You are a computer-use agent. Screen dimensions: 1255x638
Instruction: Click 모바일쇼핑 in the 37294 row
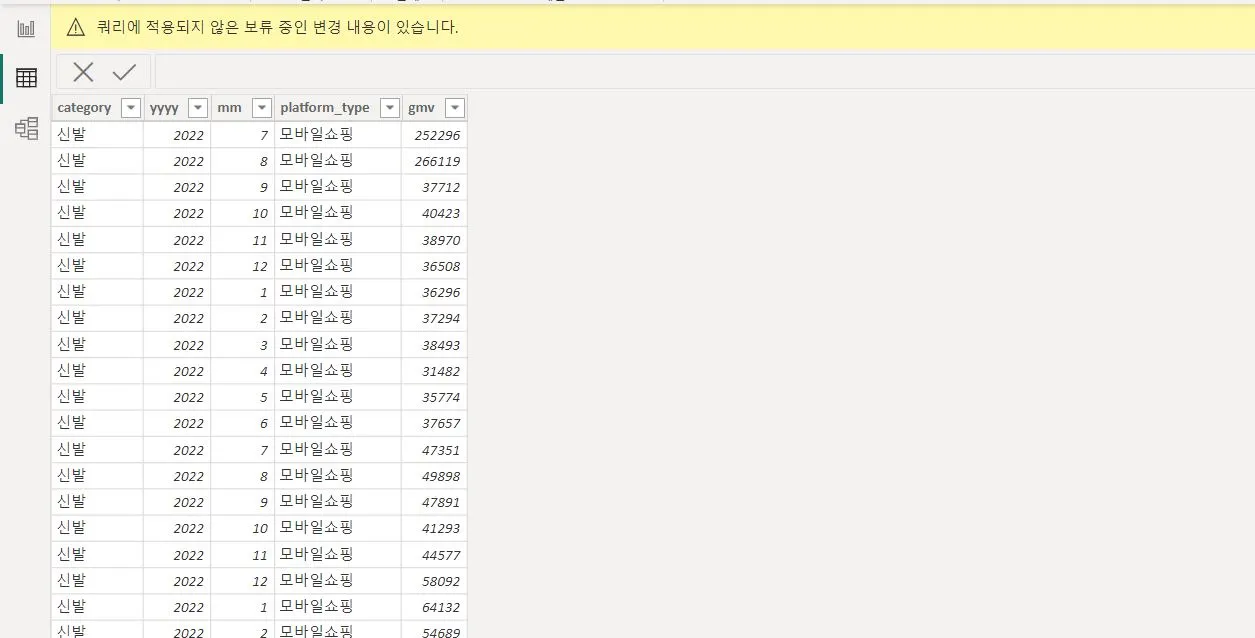click(317, 317)
